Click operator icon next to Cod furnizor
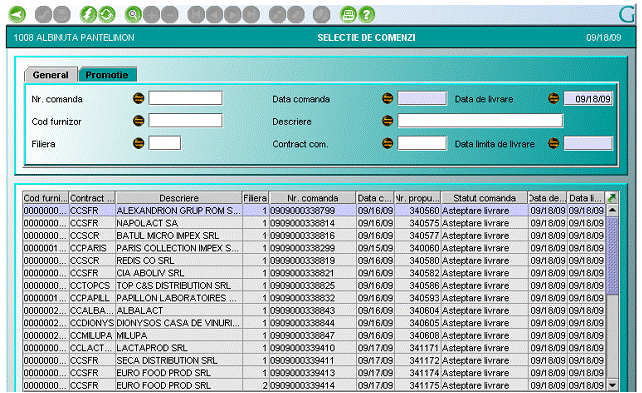642x393 pixels. pyautogui.click(x=138, y=121)
